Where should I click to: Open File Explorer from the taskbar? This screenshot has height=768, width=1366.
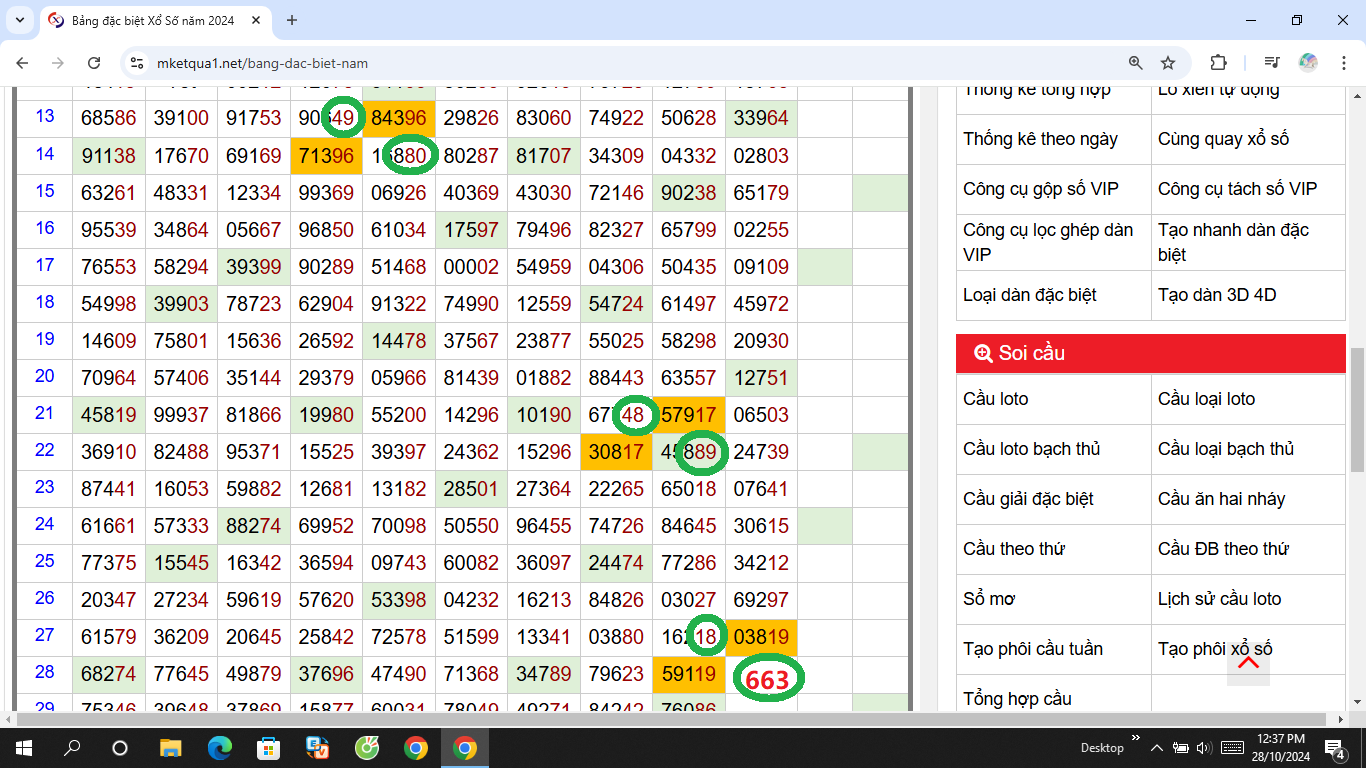coord(171,748)
